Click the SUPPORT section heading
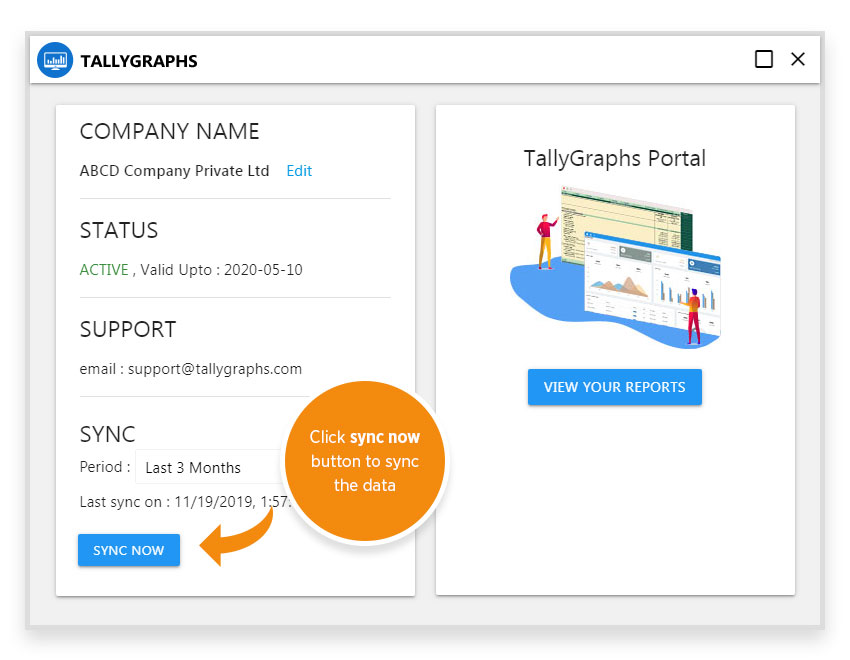 tap(127, 330)
